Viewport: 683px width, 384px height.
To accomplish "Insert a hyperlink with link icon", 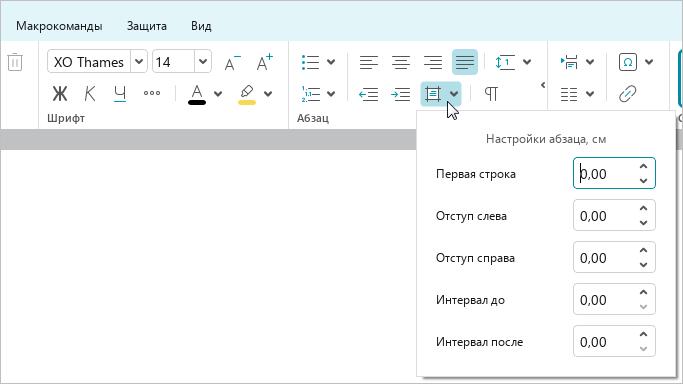I will tap(628, 94).
